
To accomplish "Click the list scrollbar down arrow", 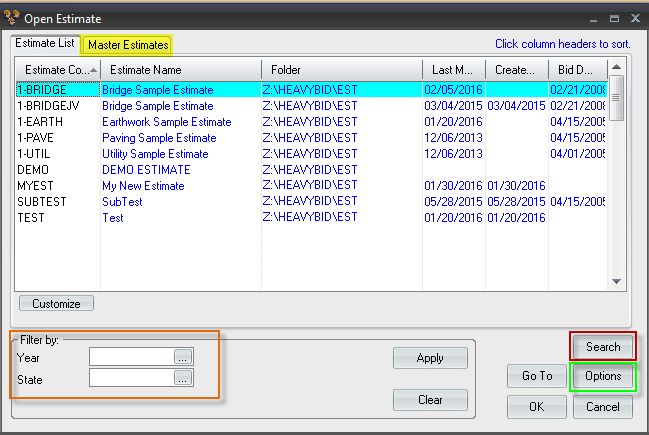I will click(616, 283).
